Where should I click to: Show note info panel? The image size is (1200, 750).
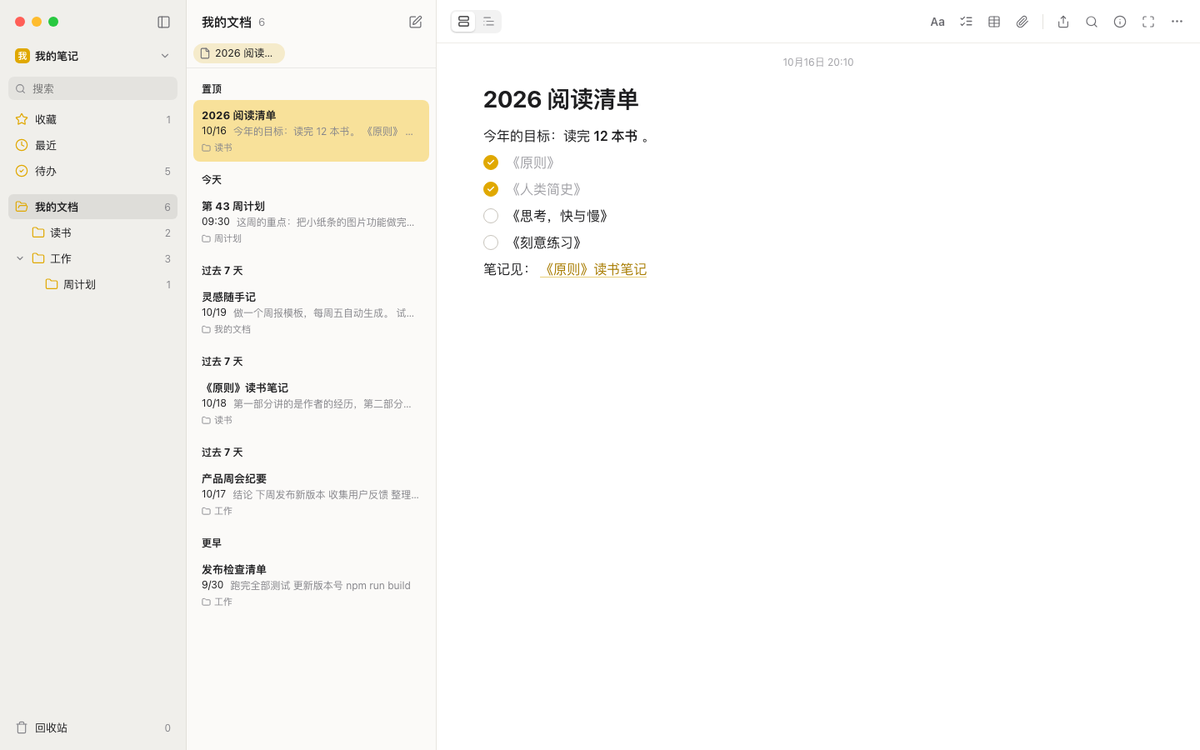pos(1120,22)
